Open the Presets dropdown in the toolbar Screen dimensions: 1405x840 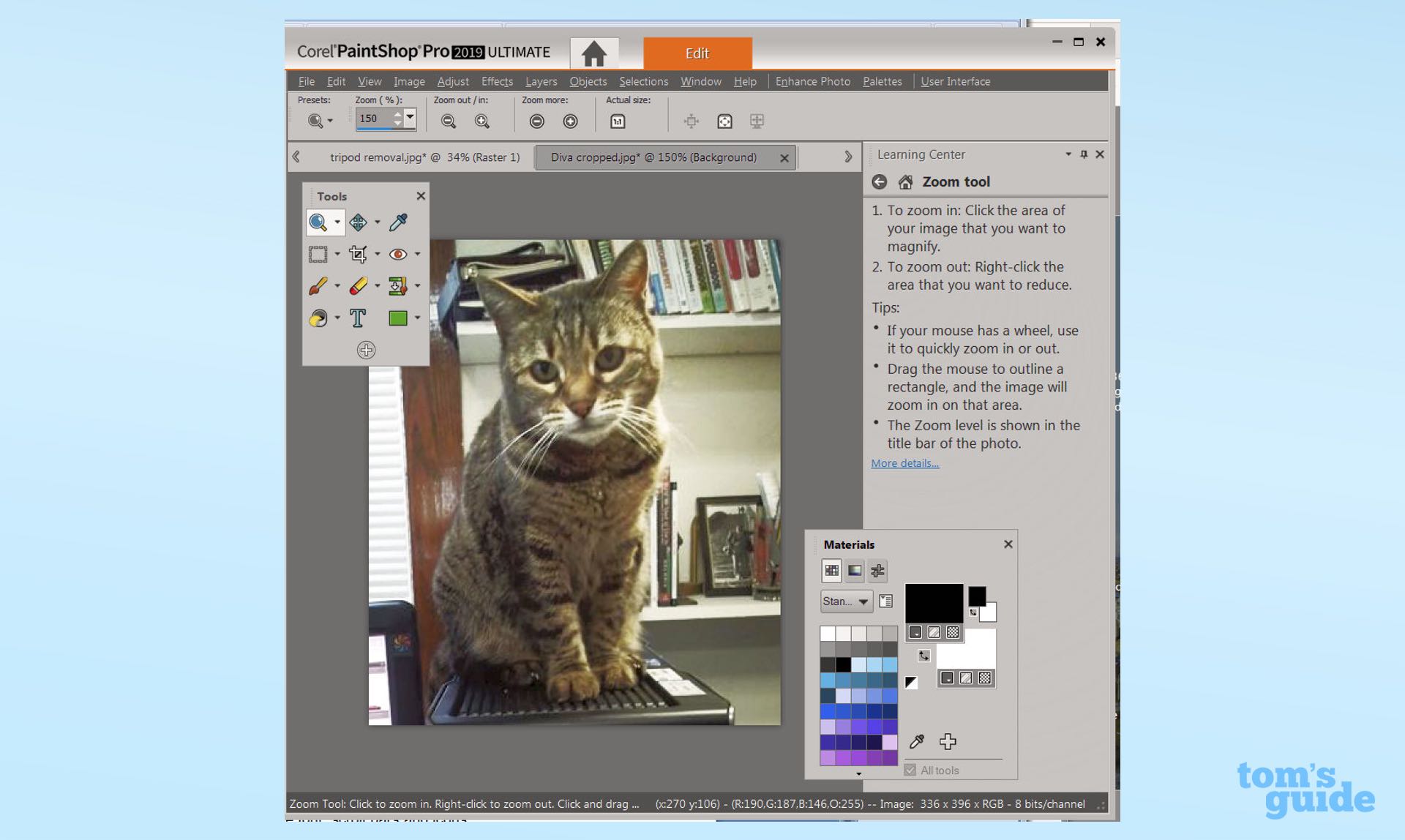click(329, 121)
